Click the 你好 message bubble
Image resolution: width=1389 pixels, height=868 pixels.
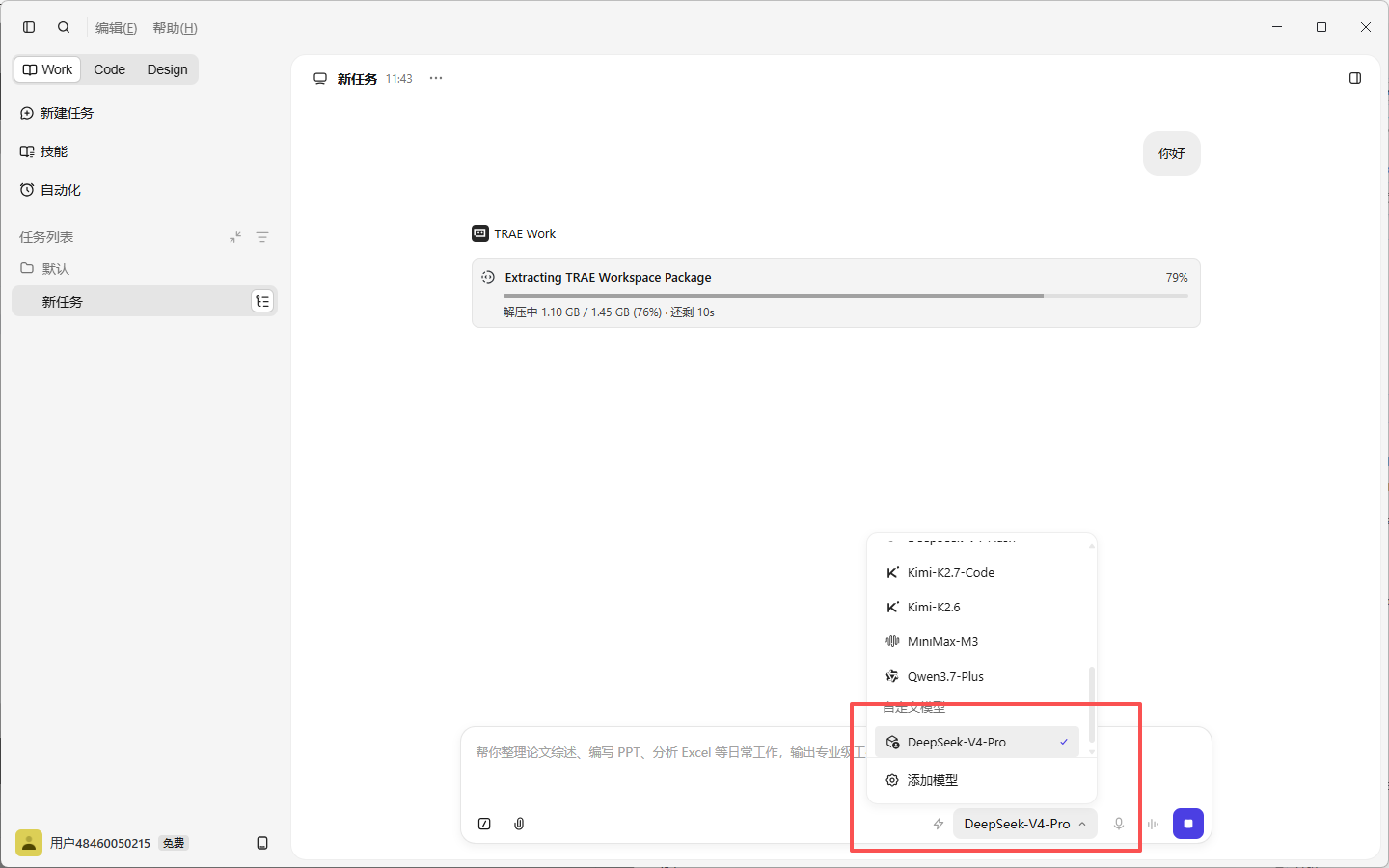[x=1172, y=153]
